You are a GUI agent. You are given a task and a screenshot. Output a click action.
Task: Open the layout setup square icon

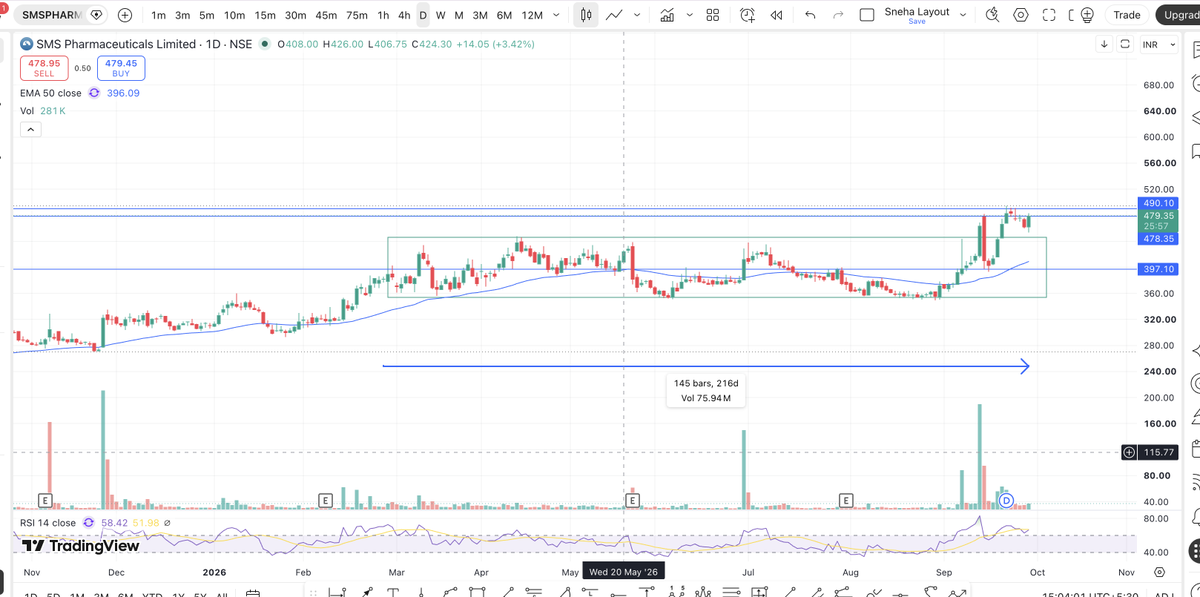tap(867, 15)
